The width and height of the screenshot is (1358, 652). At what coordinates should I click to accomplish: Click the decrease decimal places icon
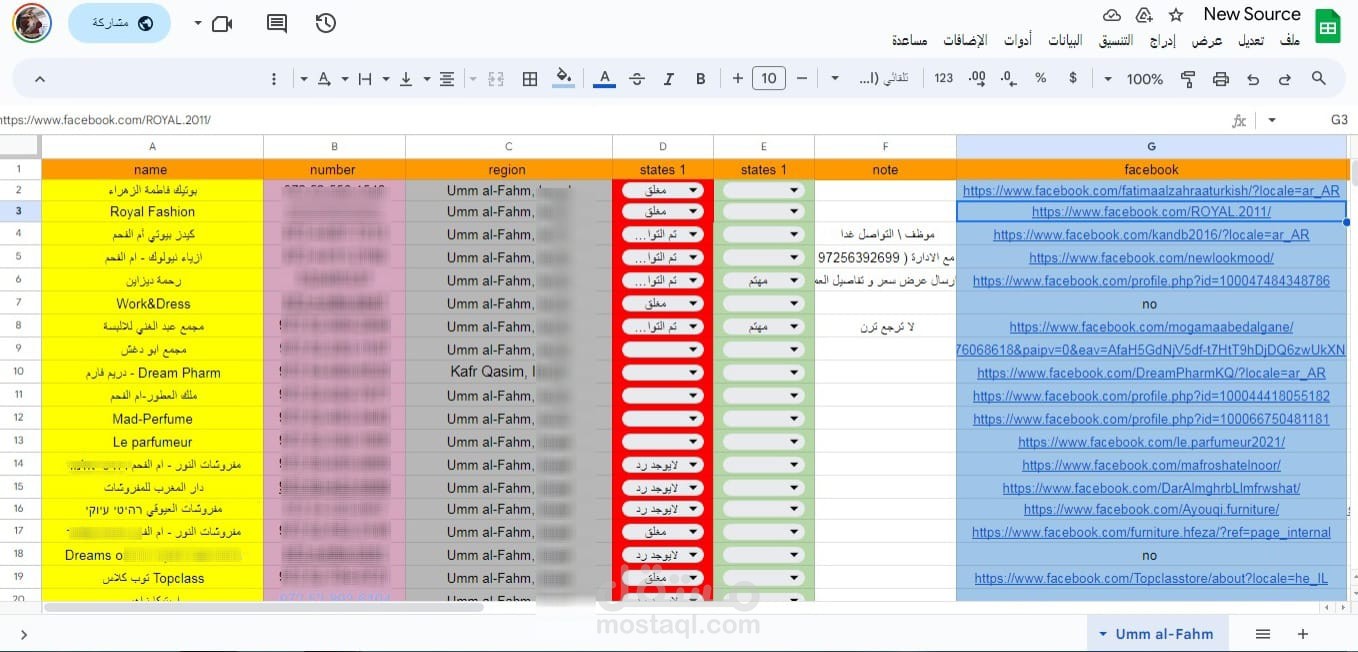click(x=1008, y=78)
